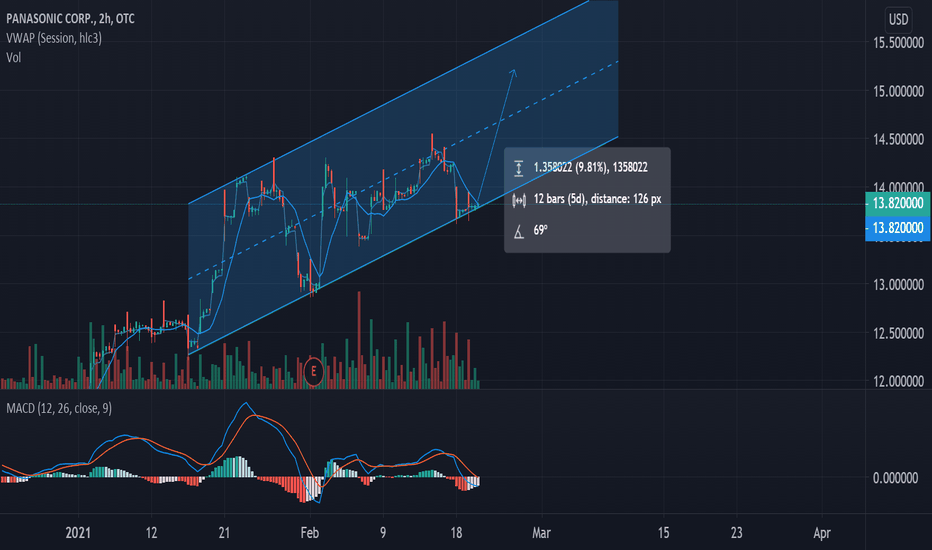Click the 12.000000 price axis label
The width and height of the screenshot is (932, 550).
coord(898,381)
